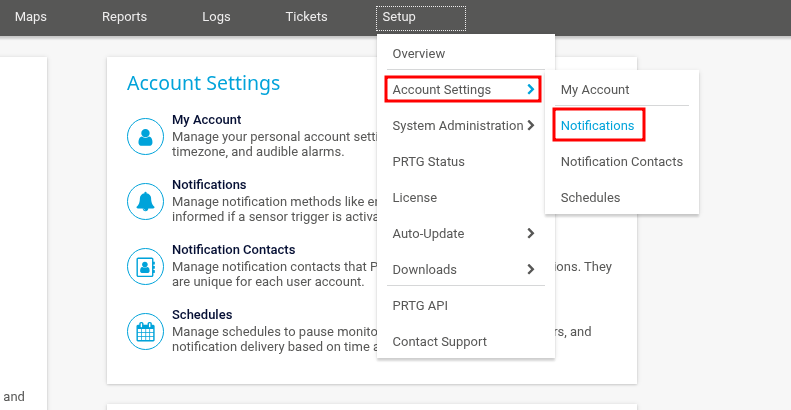This screenshot has height=410, width=791.
Task: Select Notifications in the submenu
Action: (597, 126)
